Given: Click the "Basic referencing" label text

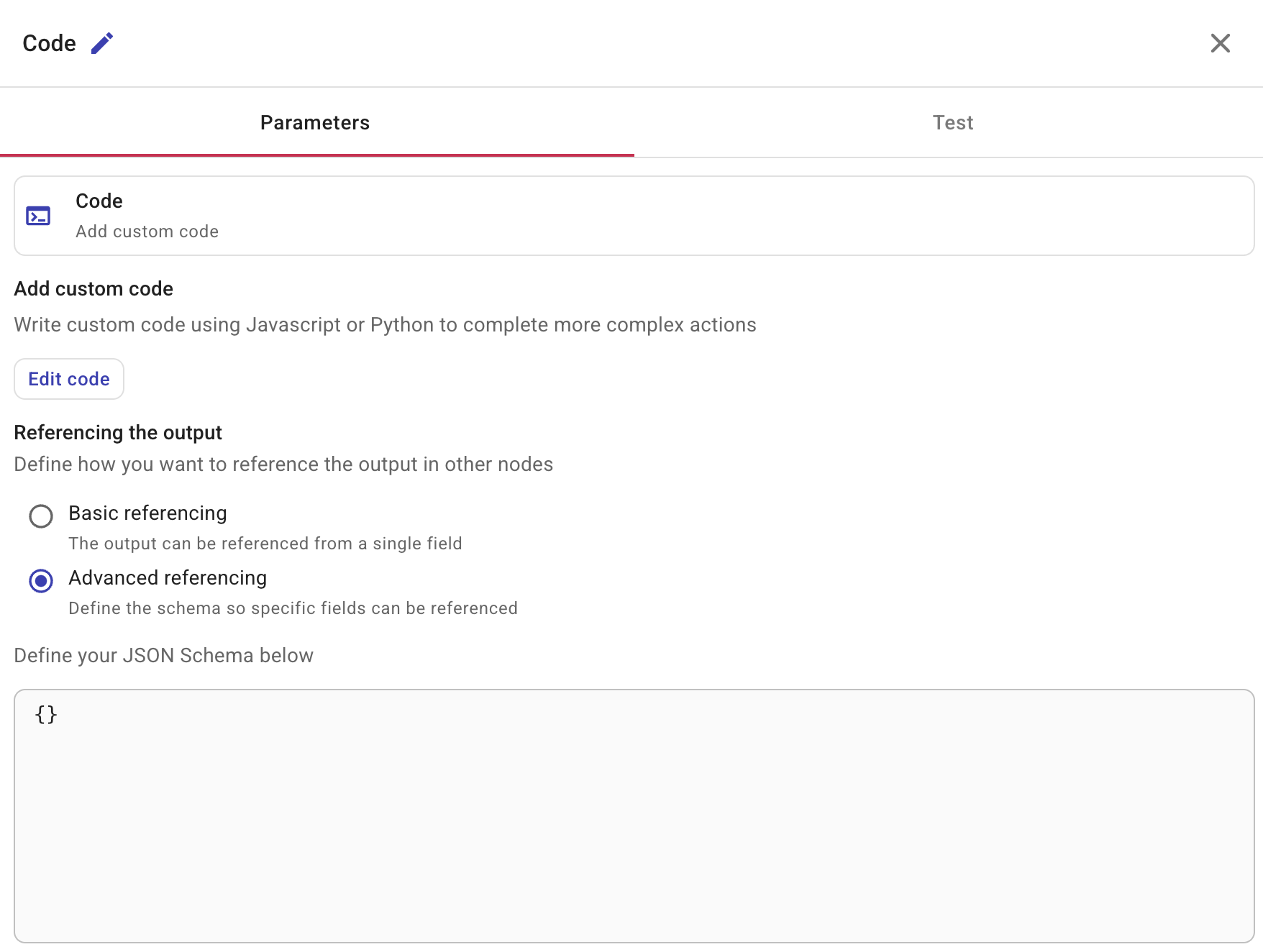Looking at the screenshot, I should click(x=147, y=513).
